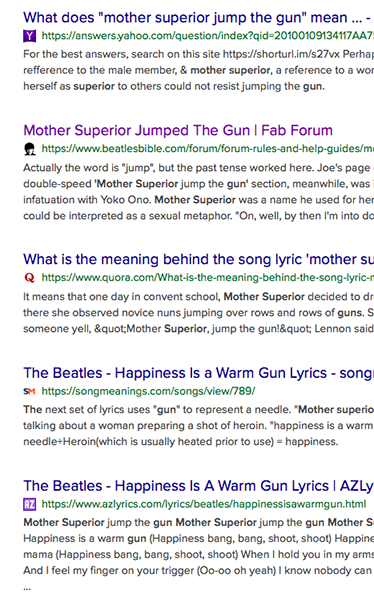Click the Beatles Bible head favicon
The width and height of the screenshot is (374, 594).
point(30,149)
